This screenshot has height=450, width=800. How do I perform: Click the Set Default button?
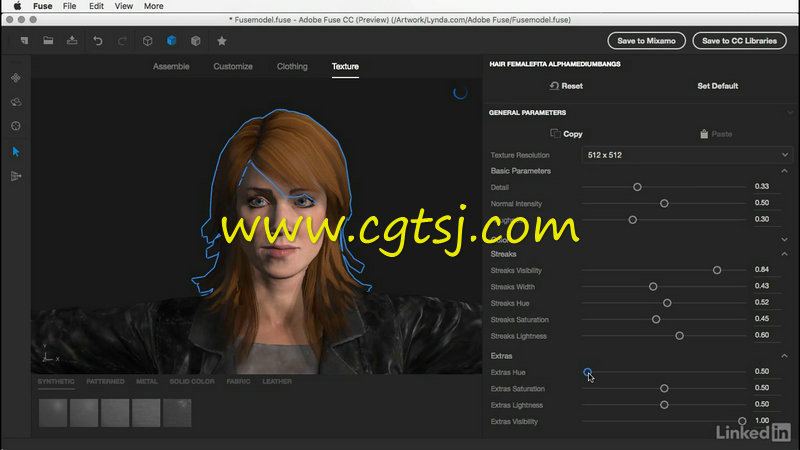point(717,86)
